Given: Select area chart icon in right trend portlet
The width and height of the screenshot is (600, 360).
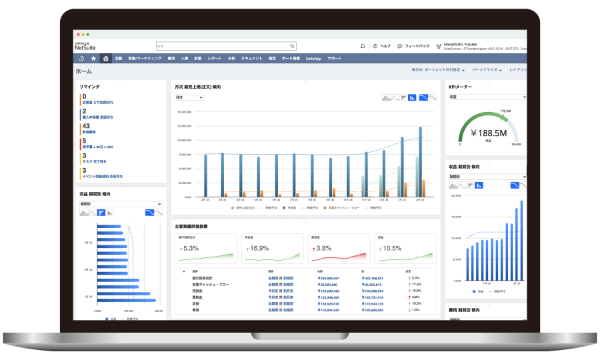Looking at the screenshot, I should click(x=453, y=186).
